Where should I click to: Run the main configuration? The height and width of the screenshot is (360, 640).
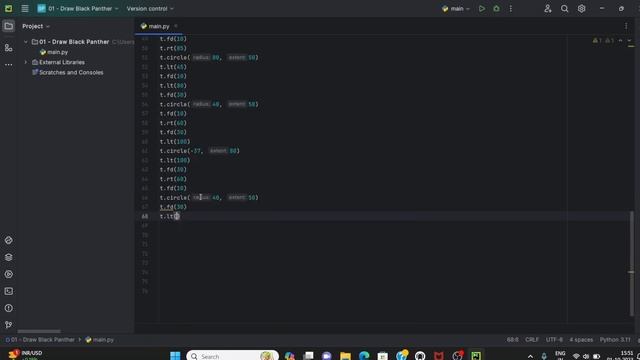point(482,9)
